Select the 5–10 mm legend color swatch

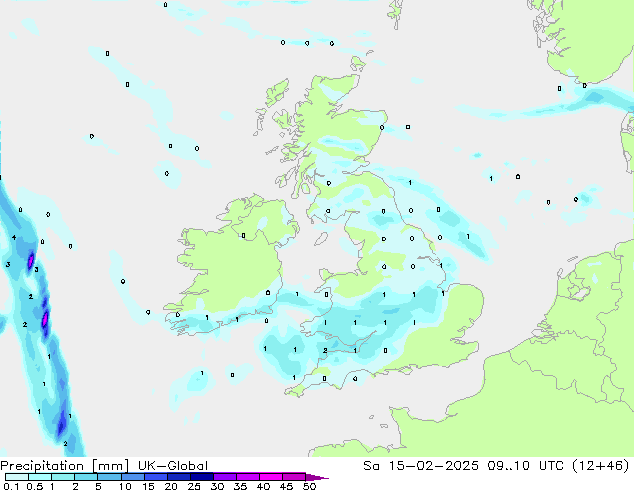click(x=109, y=477)
